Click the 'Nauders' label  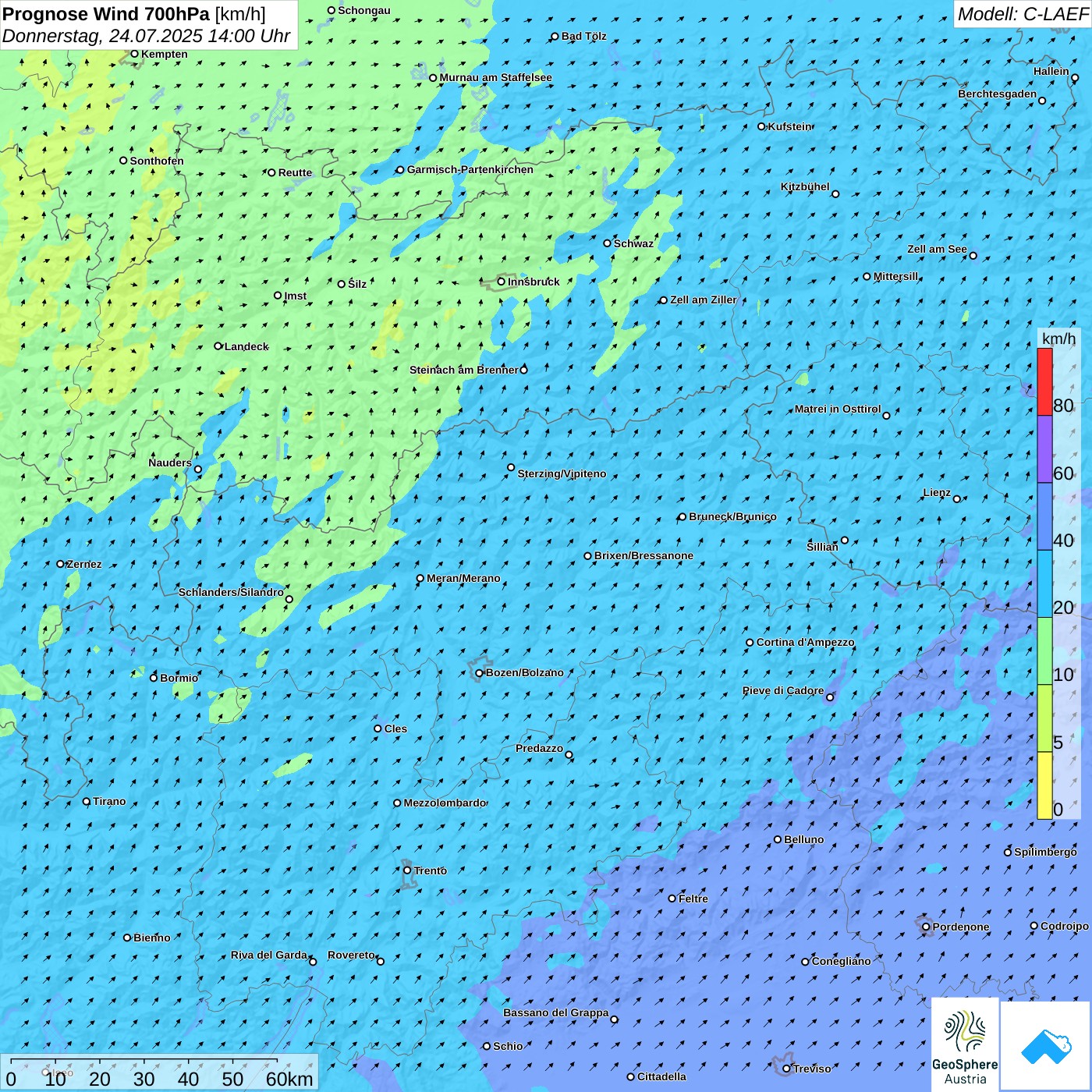170,463
